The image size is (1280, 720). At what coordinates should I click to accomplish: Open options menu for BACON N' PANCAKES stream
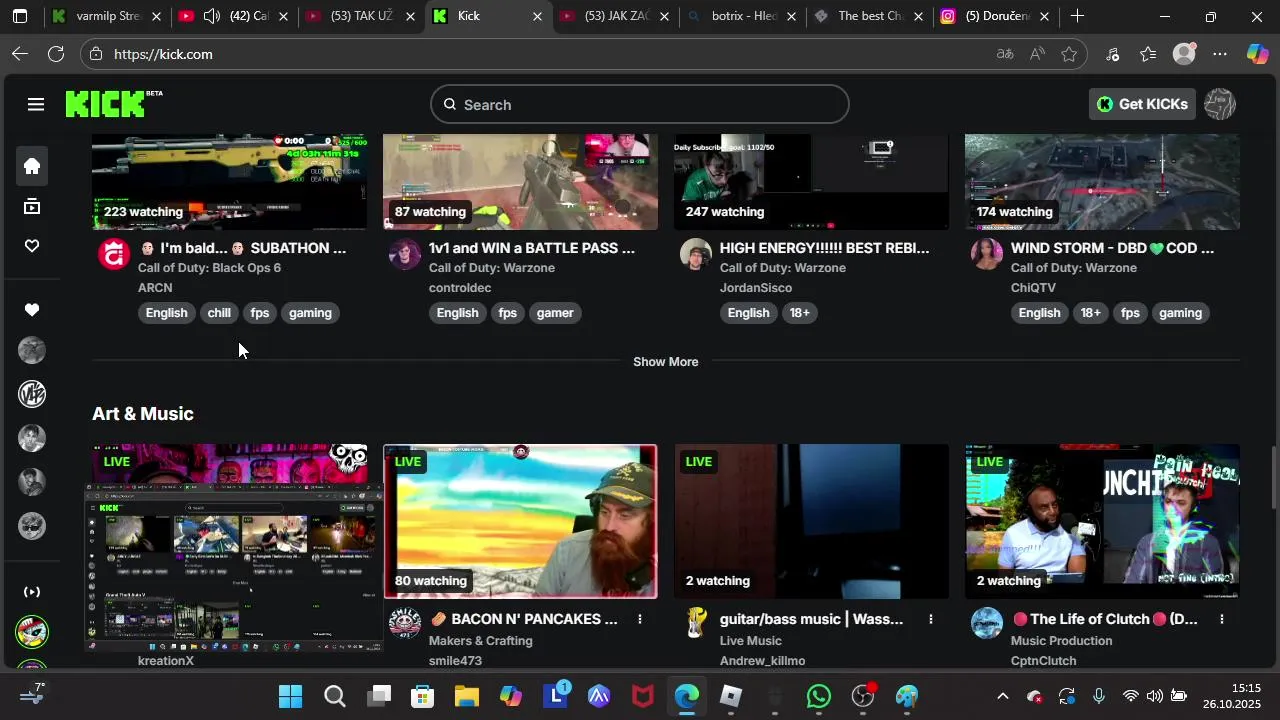coord(640,619)
